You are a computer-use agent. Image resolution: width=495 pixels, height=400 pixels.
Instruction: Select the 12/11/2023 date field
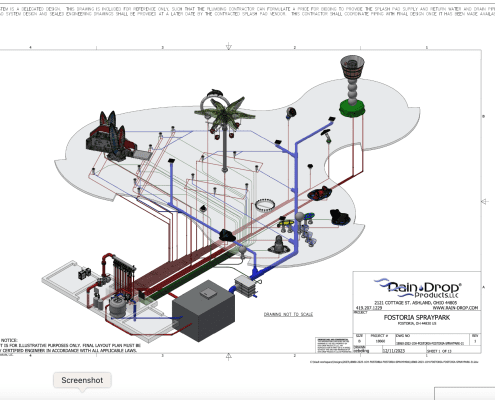click(x=394, y=351)
